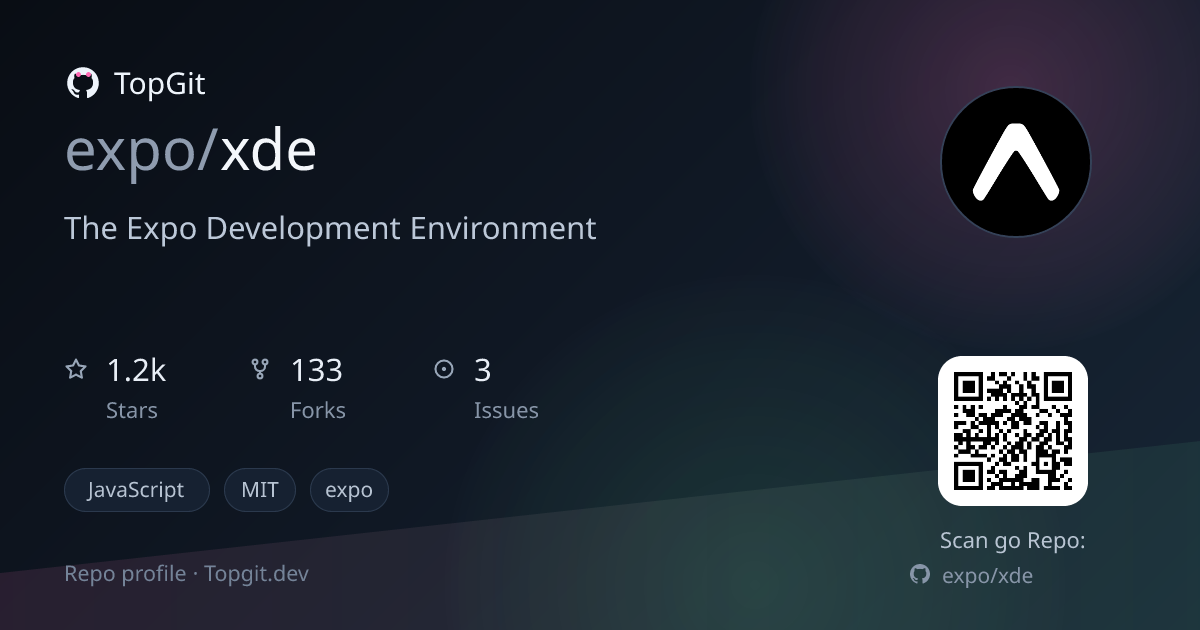Click the fork icon beside 133

(260, 370)
